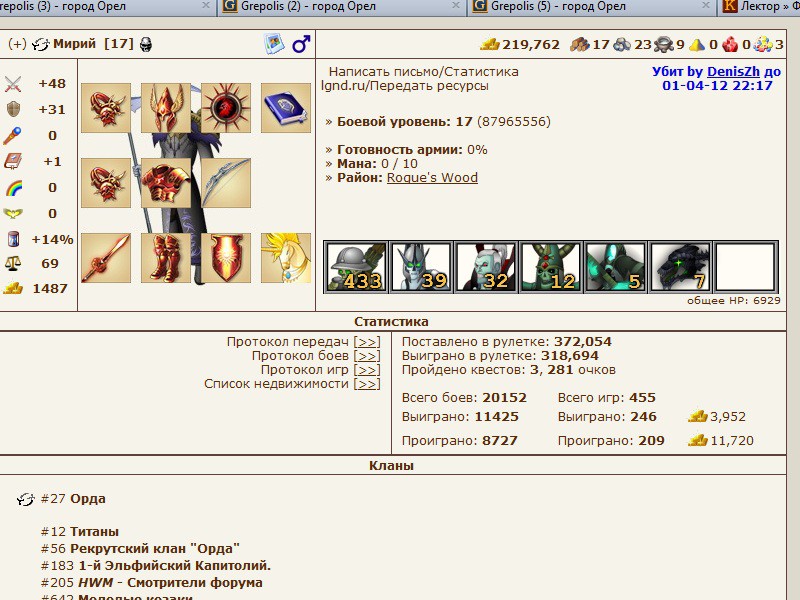
Task: Click the second-row red amulet item
Action: coord(106,183)
